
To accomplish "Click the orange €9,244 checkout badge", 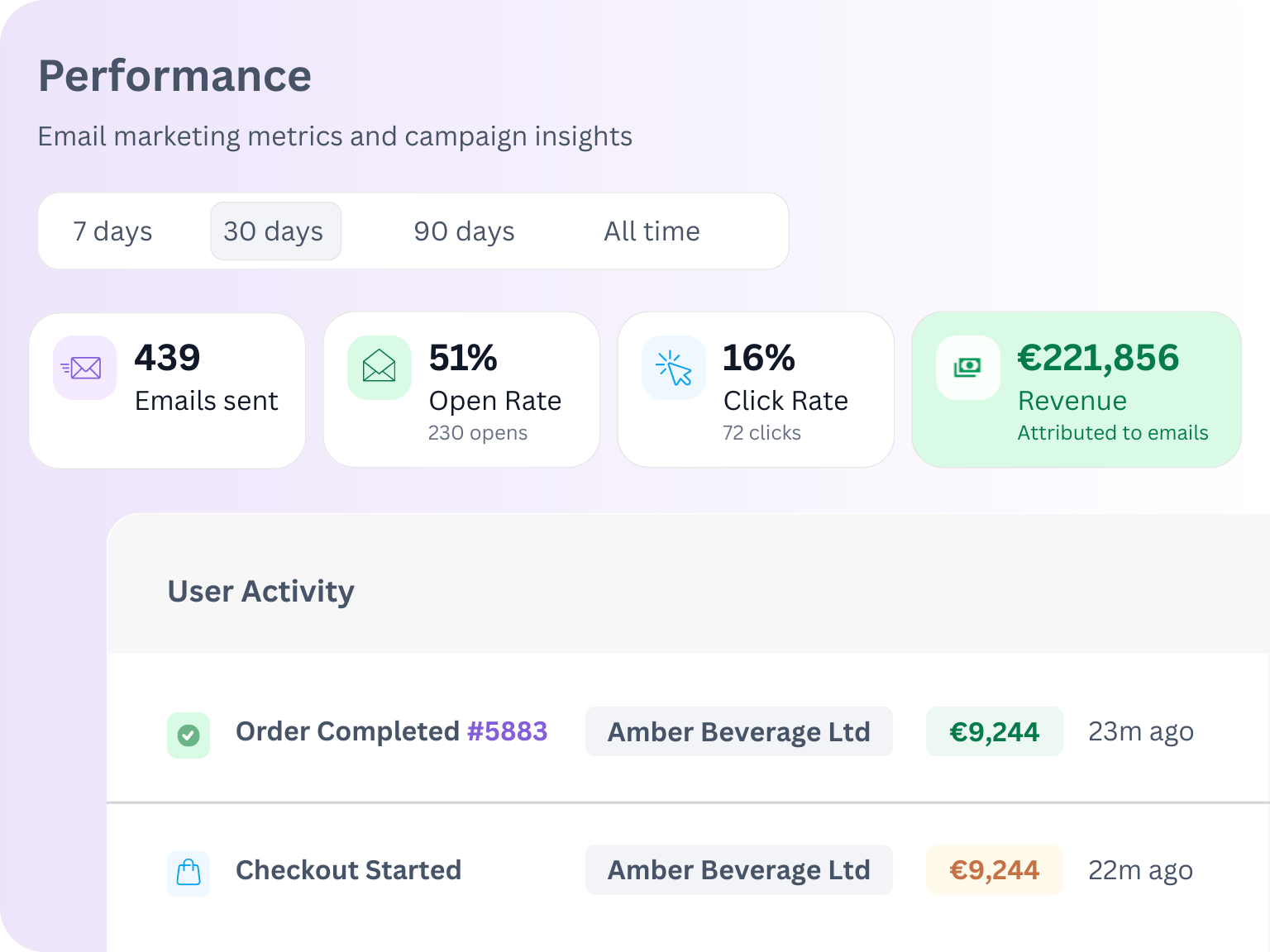I will (x=994, y=870).
